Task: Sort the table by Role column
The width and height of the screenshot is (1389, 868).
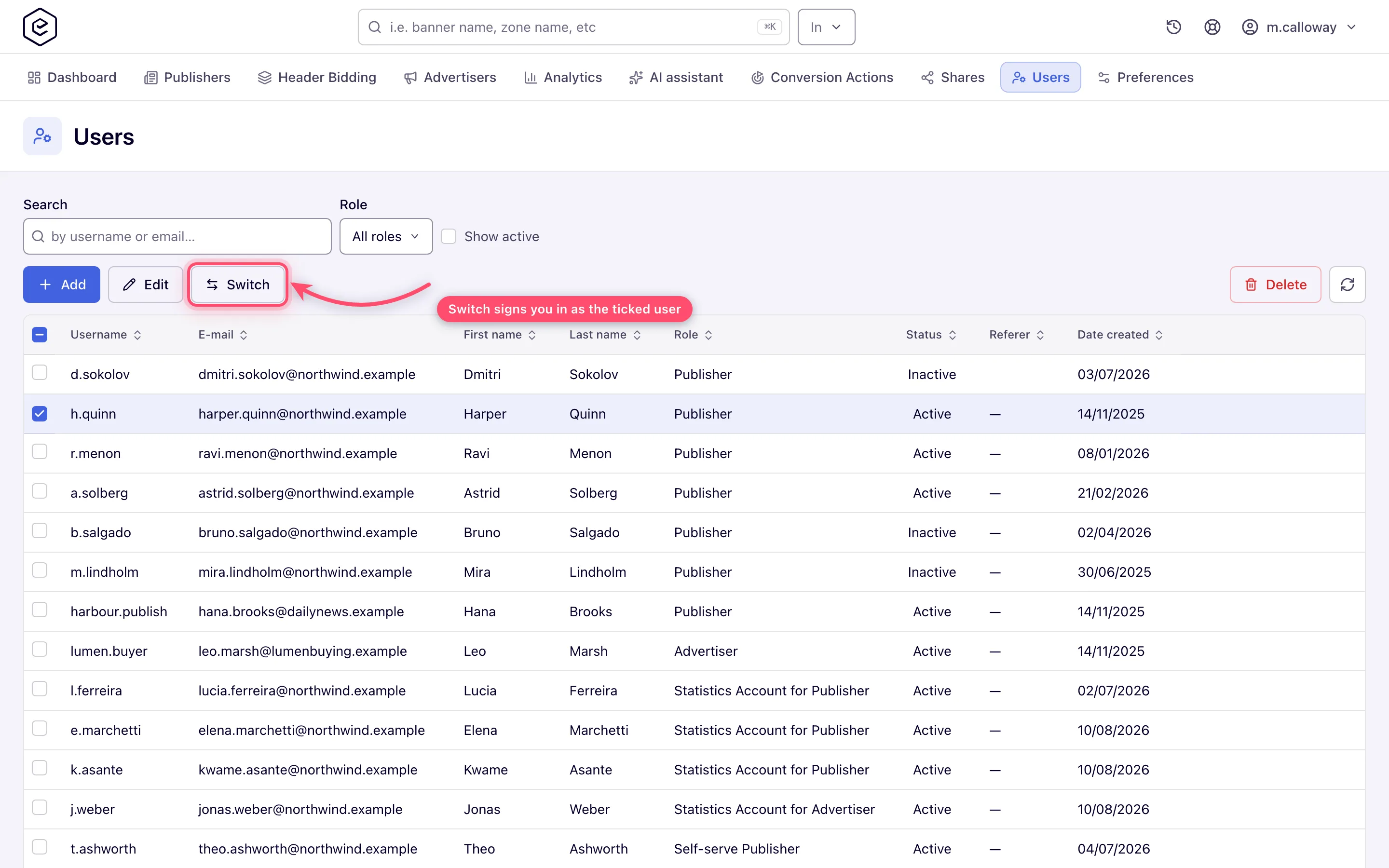Action: pyautogui.click(x=693, y=335)
